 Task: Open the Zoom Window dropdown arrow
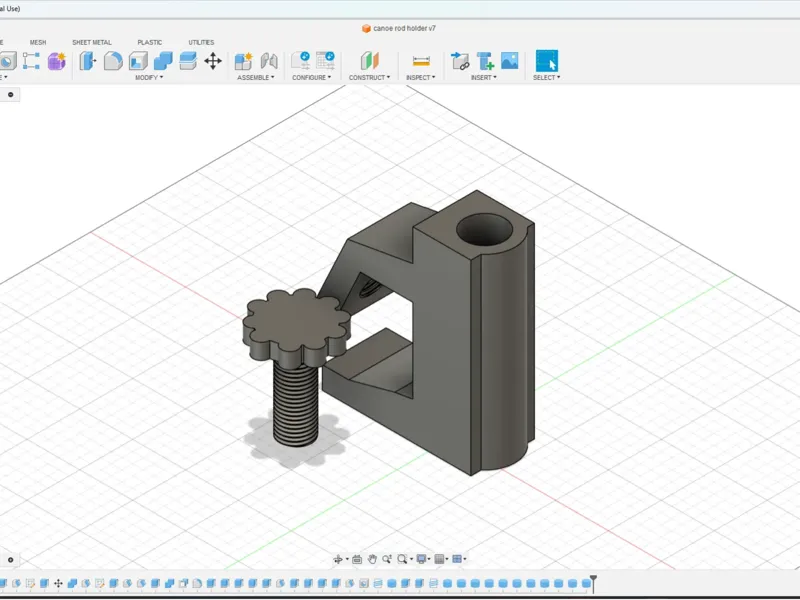click(x=411, y=560)
